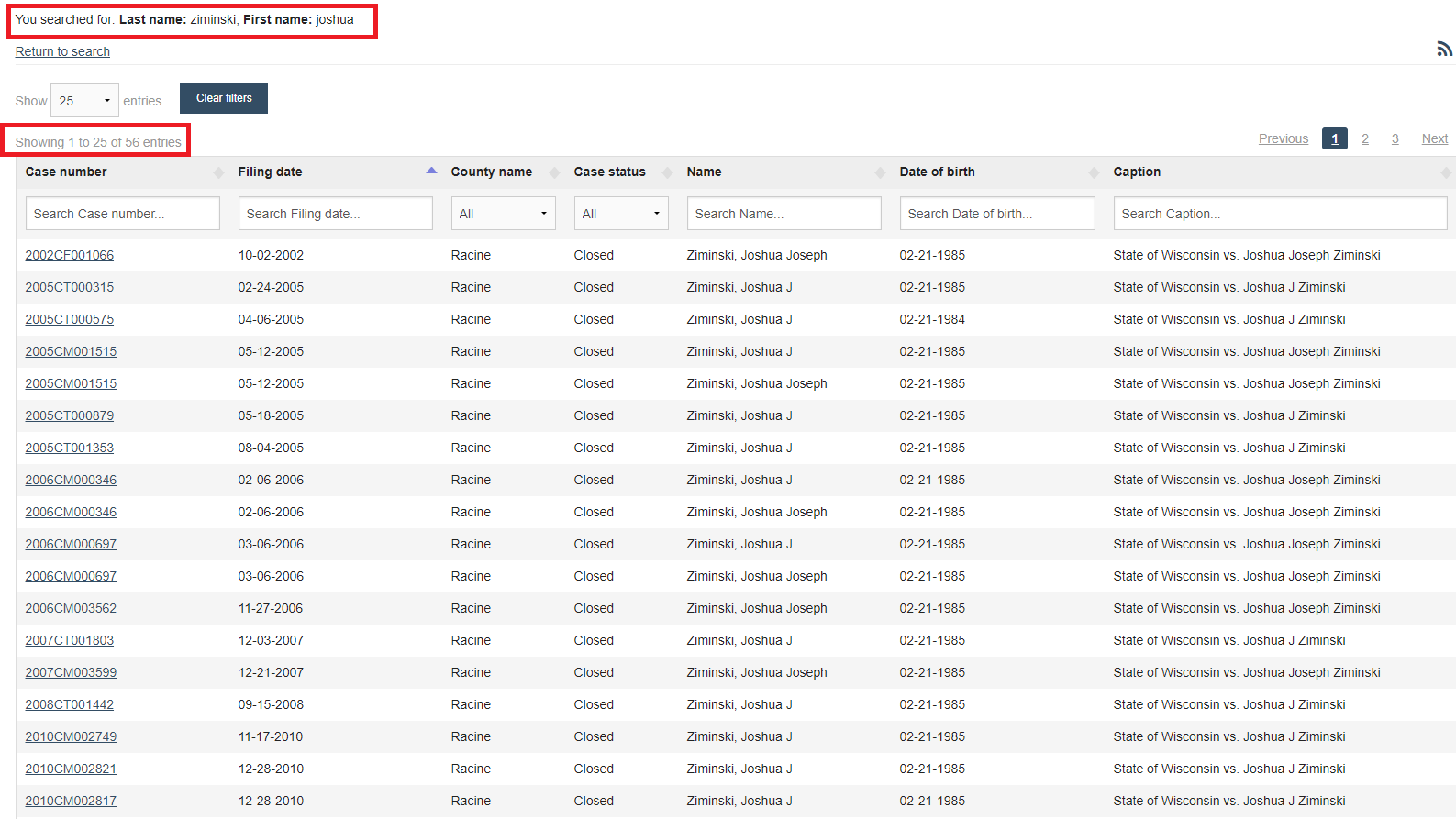Select page 1 in pagination
Screen dimensions: 1456x819
pos(1335,138)
